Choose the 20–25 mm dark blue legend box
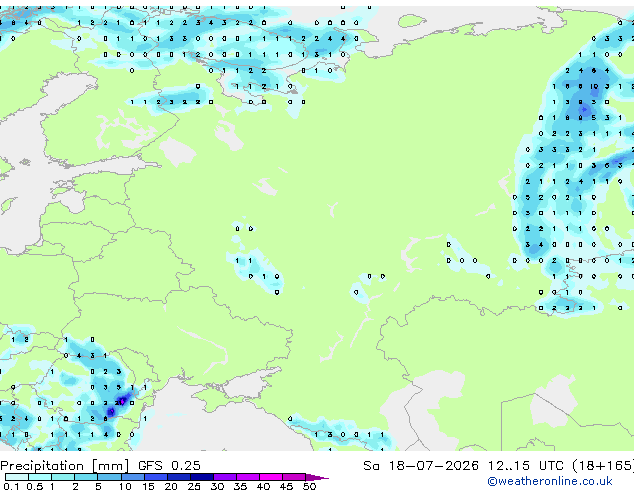 coord(179,477)
